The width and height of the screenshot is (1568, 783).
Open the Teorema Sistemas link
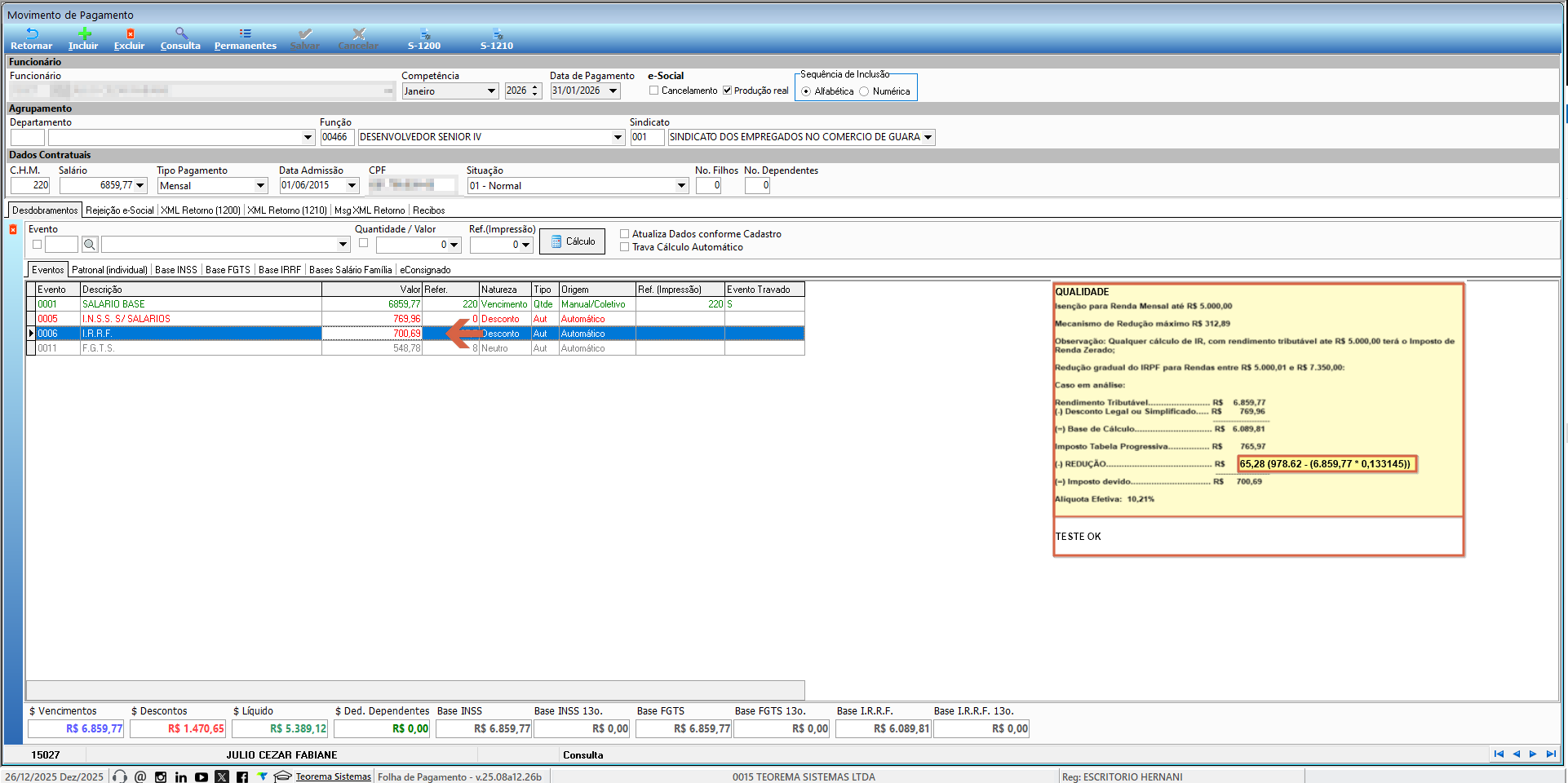click(333, 777)
